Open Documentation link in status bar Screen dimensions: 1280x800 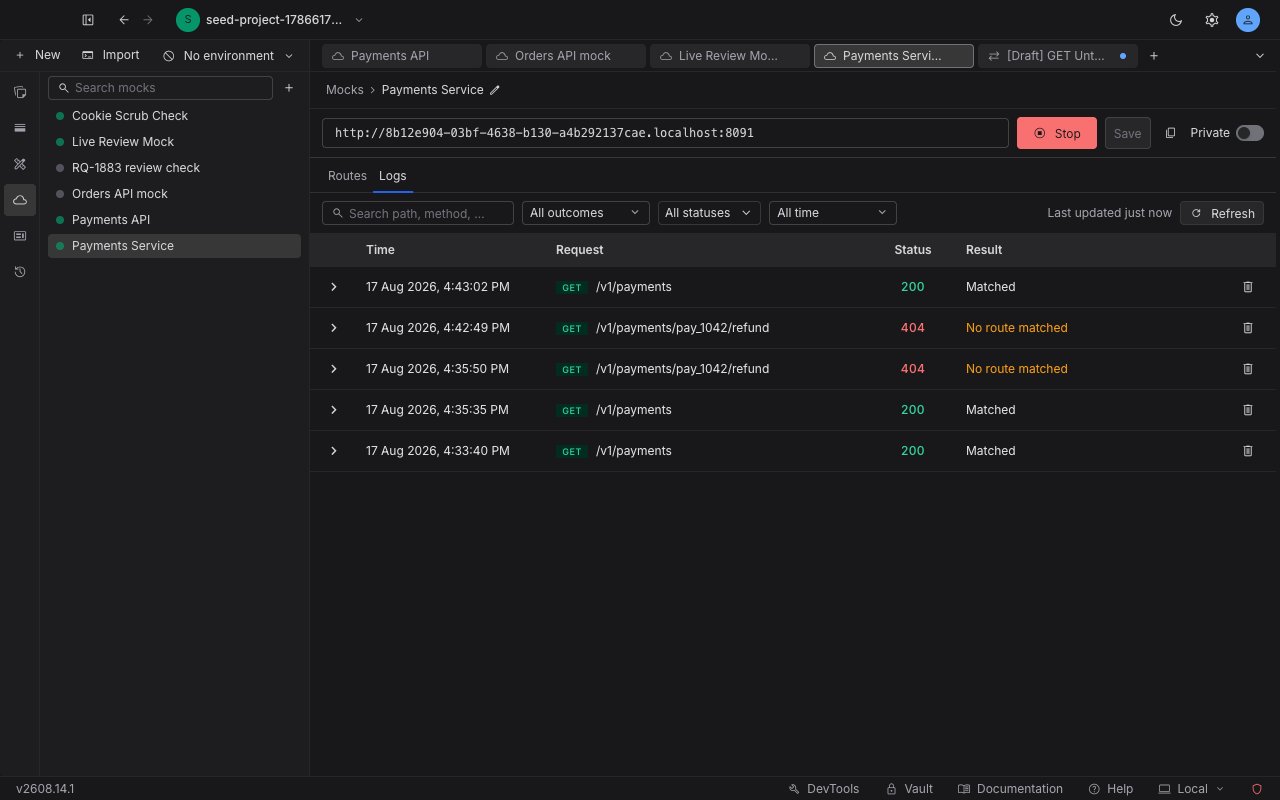click(x=1010, y=789)
